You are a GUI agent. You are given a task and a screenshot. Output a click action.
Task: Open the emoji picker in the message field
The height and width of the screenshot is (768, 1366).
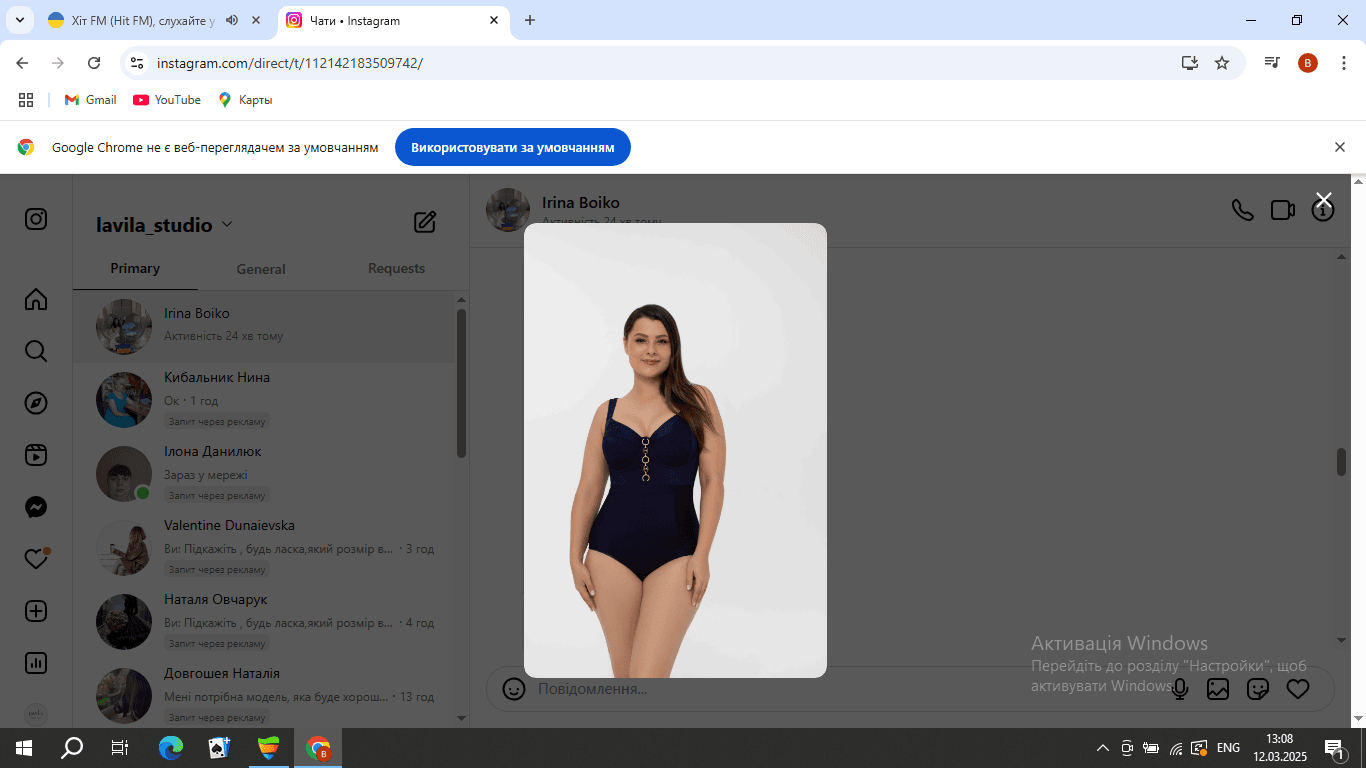[514, 689]
